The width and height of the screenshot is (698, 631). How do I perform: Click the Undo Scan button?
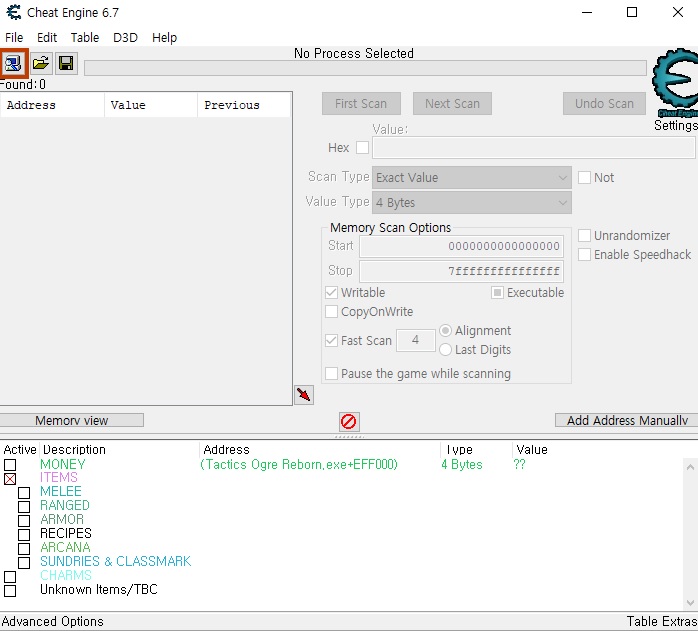click(x=604, y=104)
